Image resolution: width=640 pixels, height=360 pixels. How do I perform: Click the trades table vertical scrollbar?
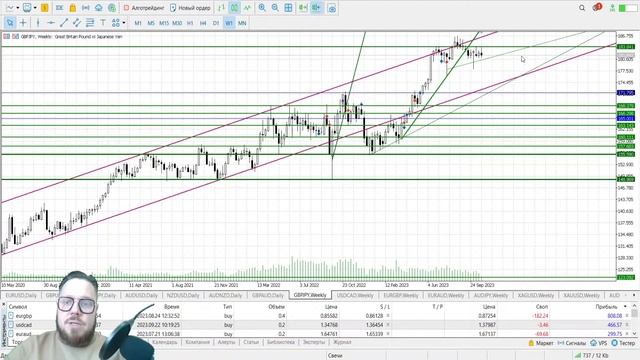coord(634,320)
